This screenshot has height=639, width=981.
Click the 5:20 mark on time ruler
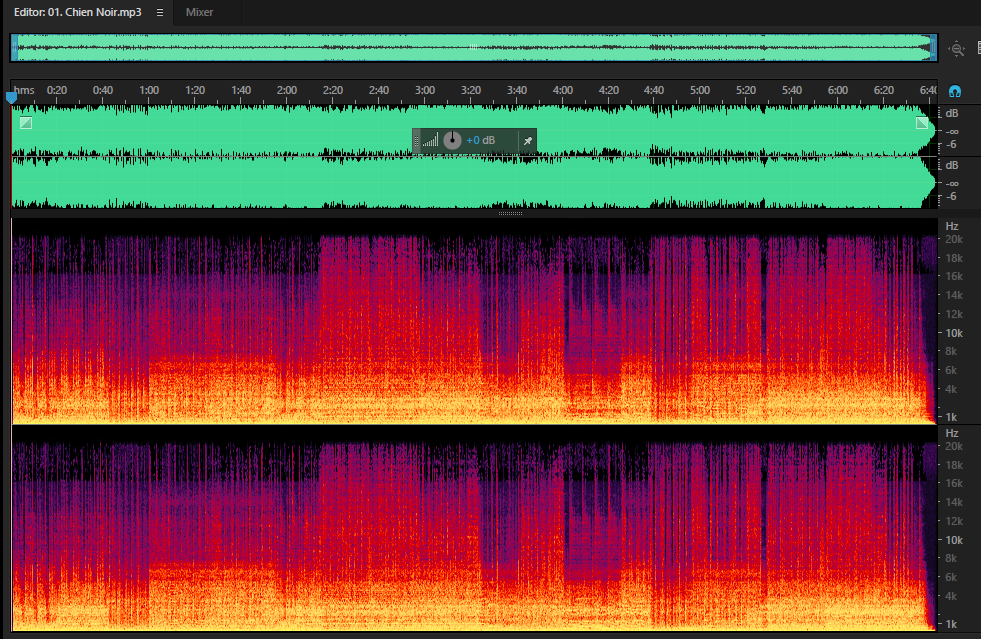click(x=746, y=90)
